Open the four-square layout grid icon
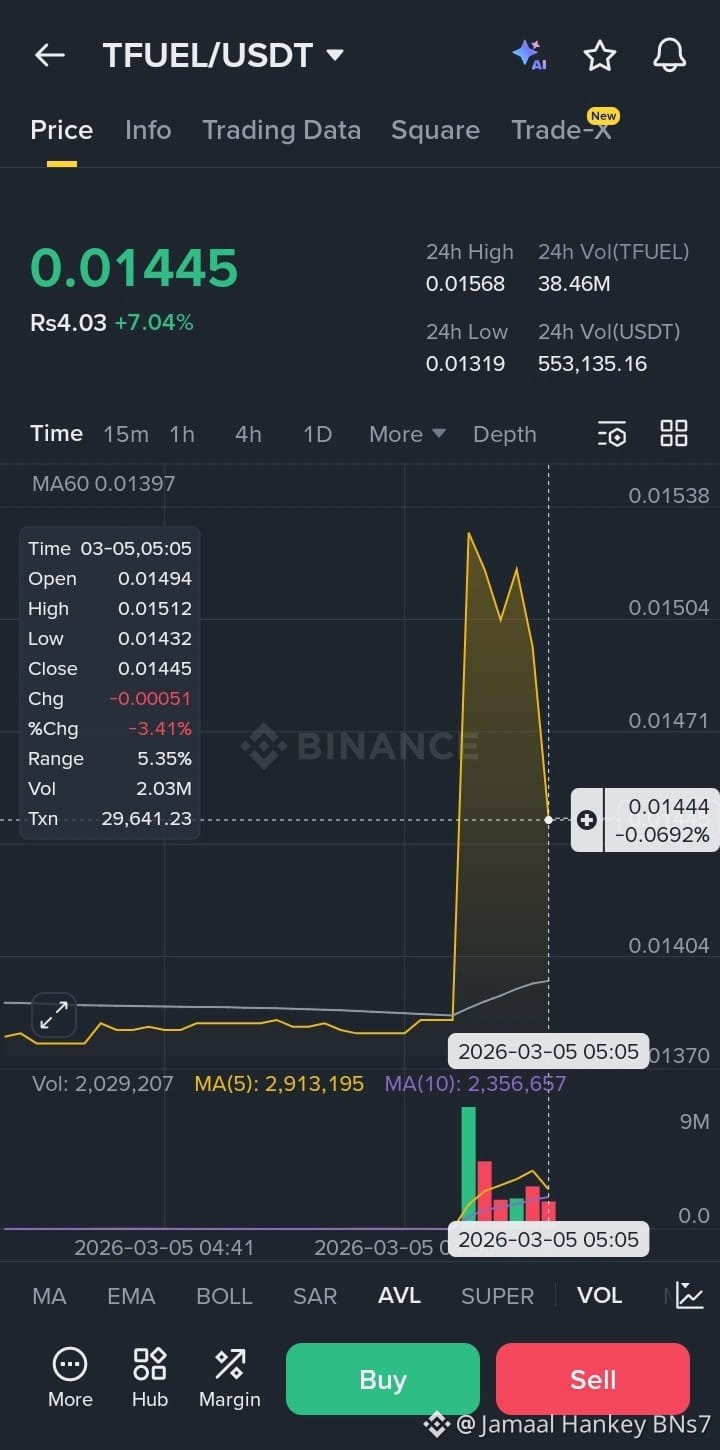The width and height of the screenshot is (720, 1450). [x=674, y=433]
